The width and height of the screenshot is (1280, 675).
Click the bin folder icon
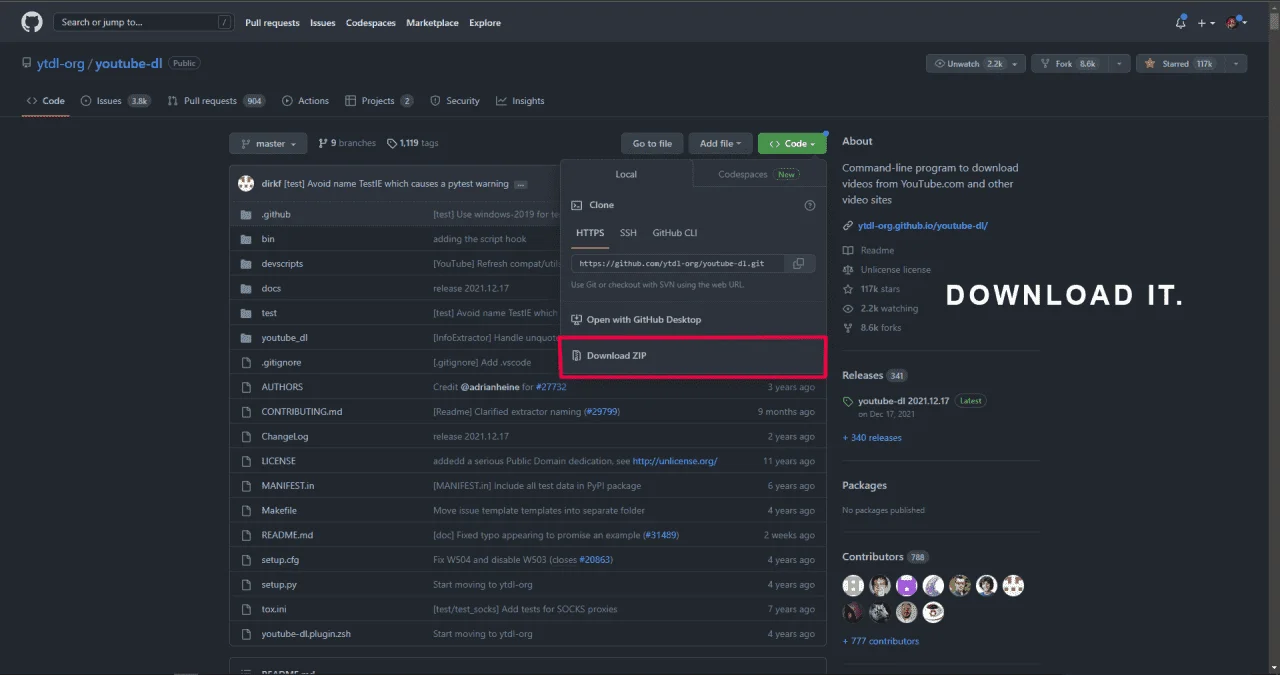[x=245, y=239]
